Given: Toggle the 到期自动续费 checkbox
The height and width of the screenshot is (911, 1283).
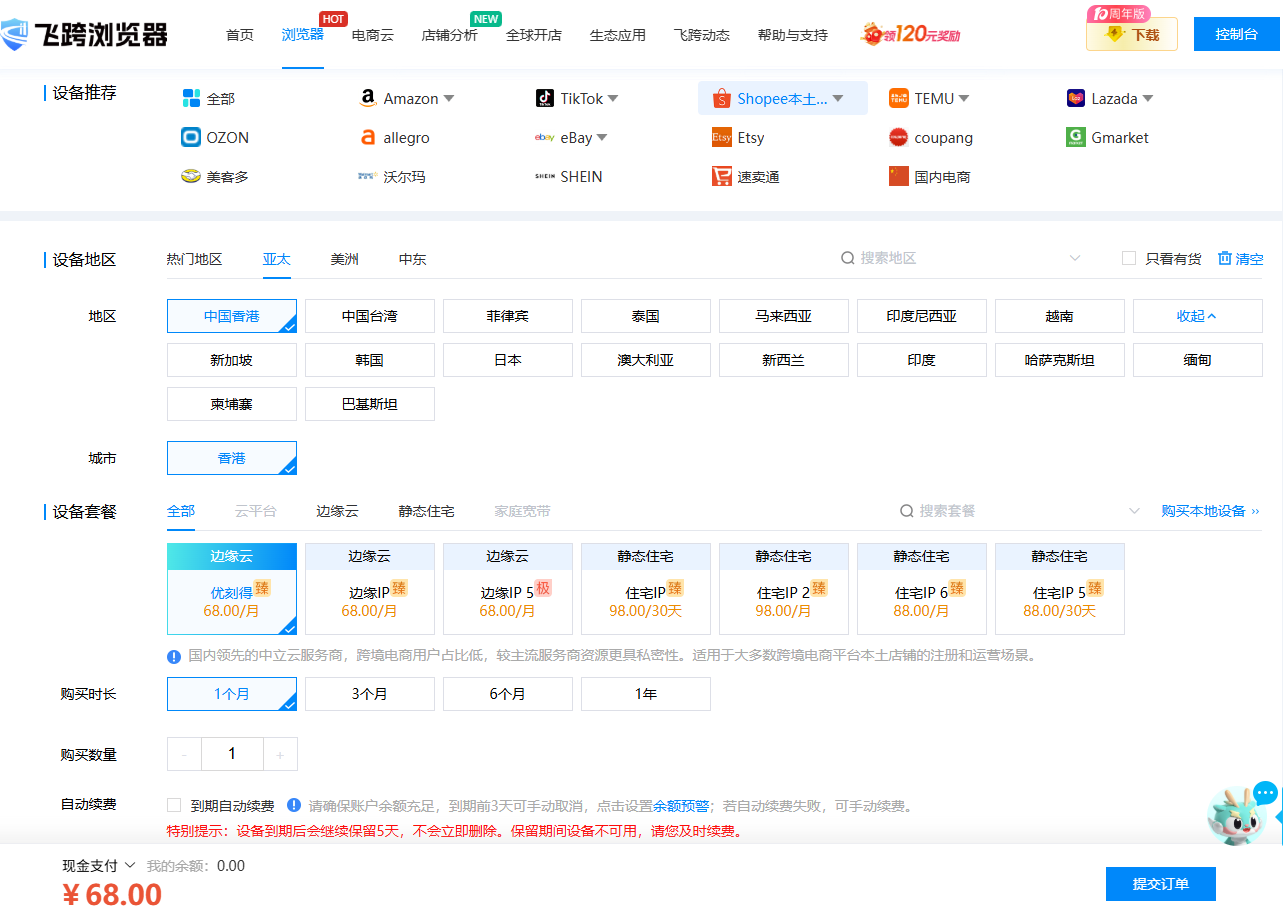Looking at the screenshot, I should point(174,806).
